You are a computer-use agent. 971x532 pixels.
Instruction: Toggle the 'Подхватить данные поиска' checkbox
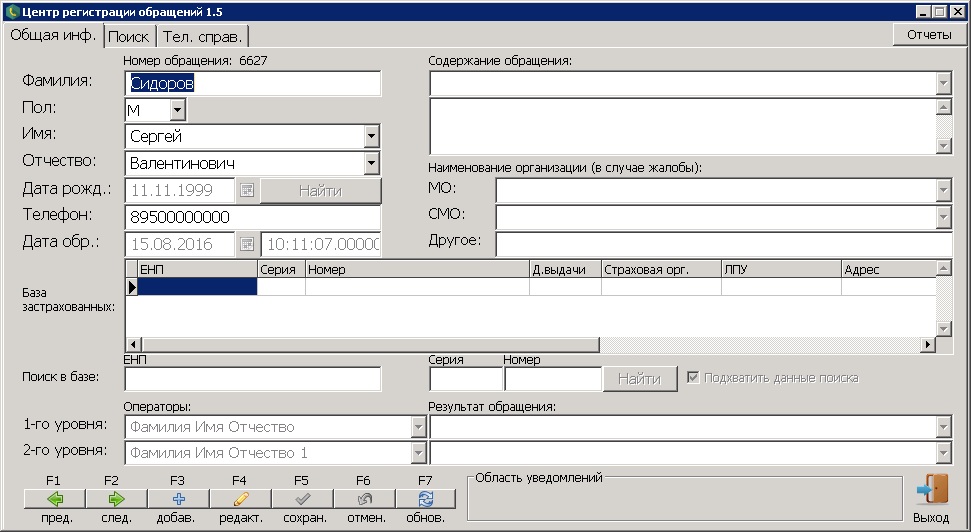[x=693, y=378]
